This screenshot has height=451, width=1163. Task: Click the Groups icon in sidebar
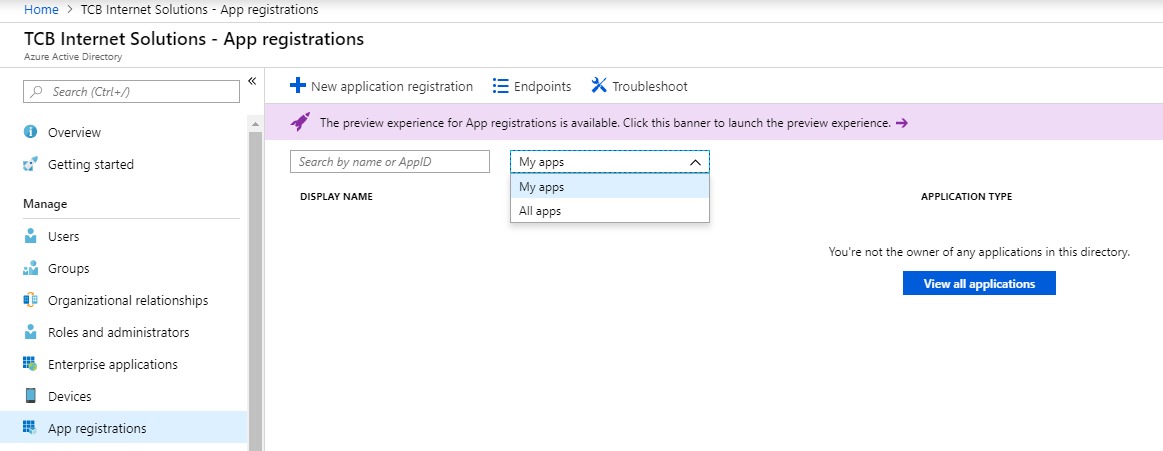[x=30, y=268]
